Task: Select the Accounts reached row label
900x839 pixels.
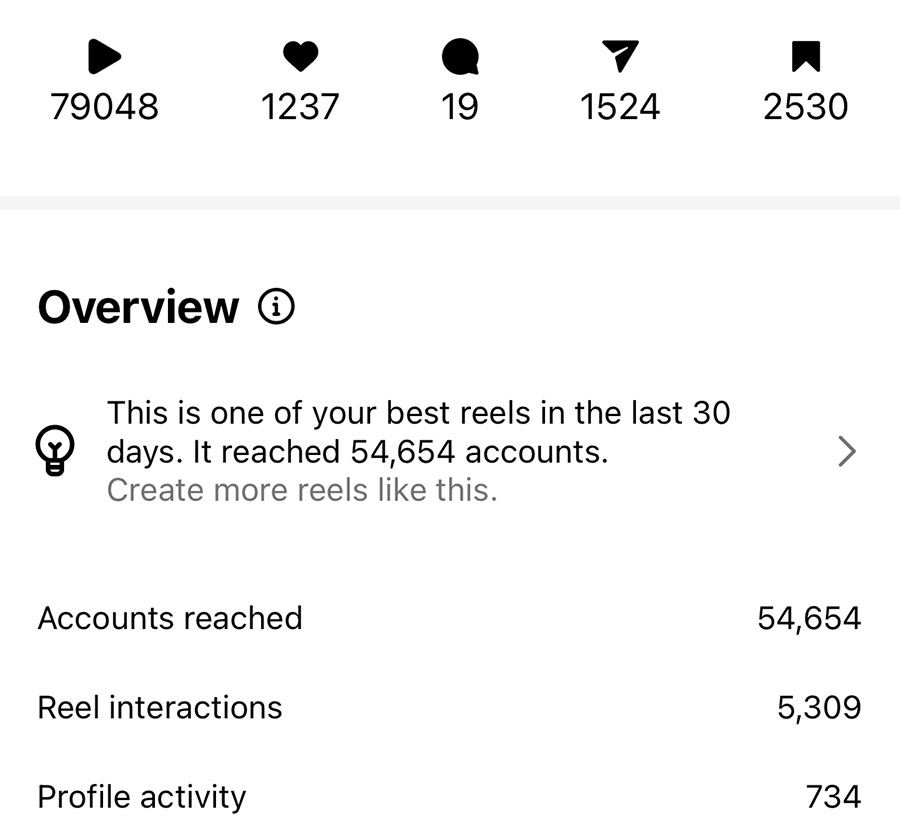Action: point(170,618)
